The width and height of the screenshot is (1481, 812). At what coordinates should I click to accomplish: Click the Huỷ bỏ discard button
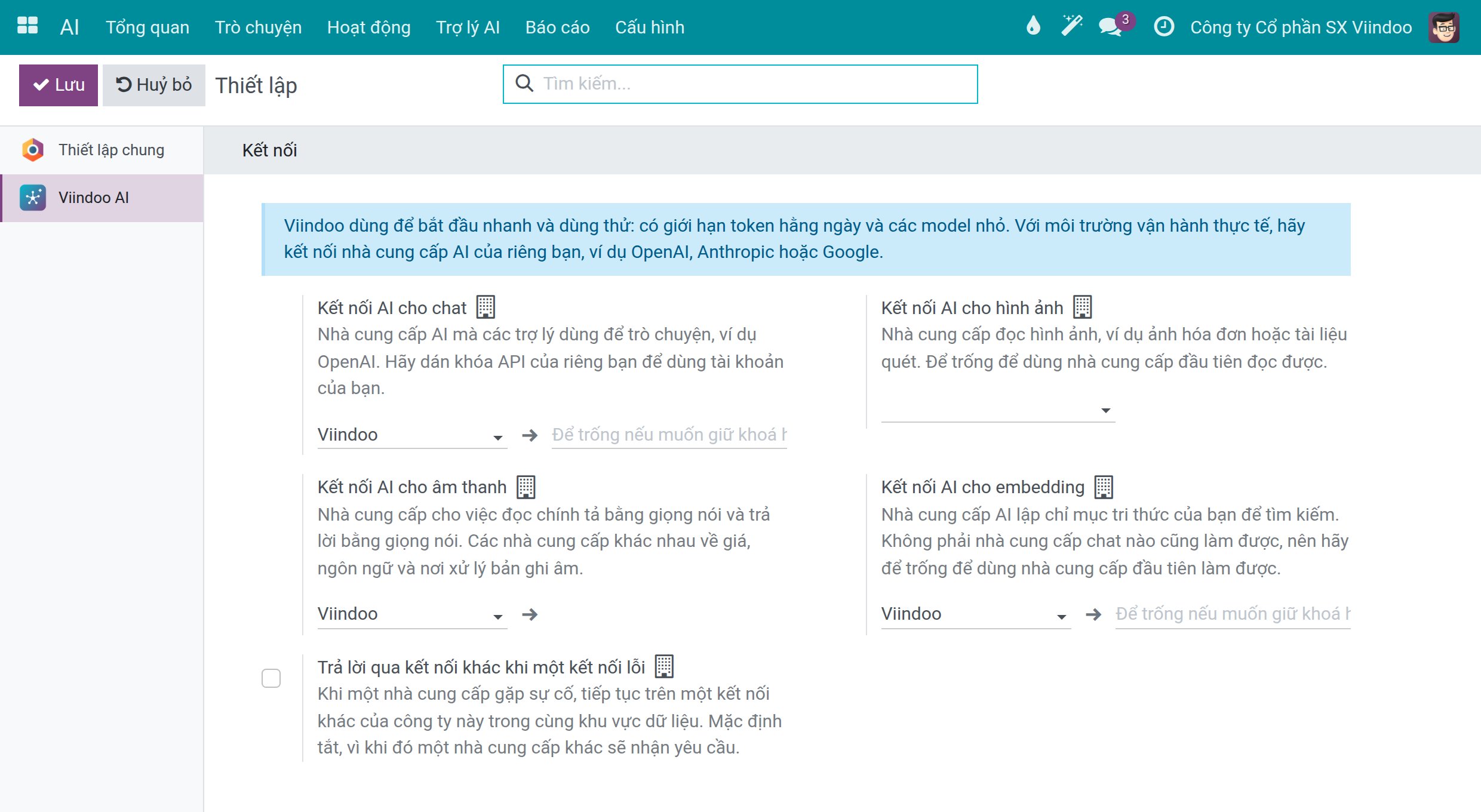pyautogui.click(x=154, y=85)
